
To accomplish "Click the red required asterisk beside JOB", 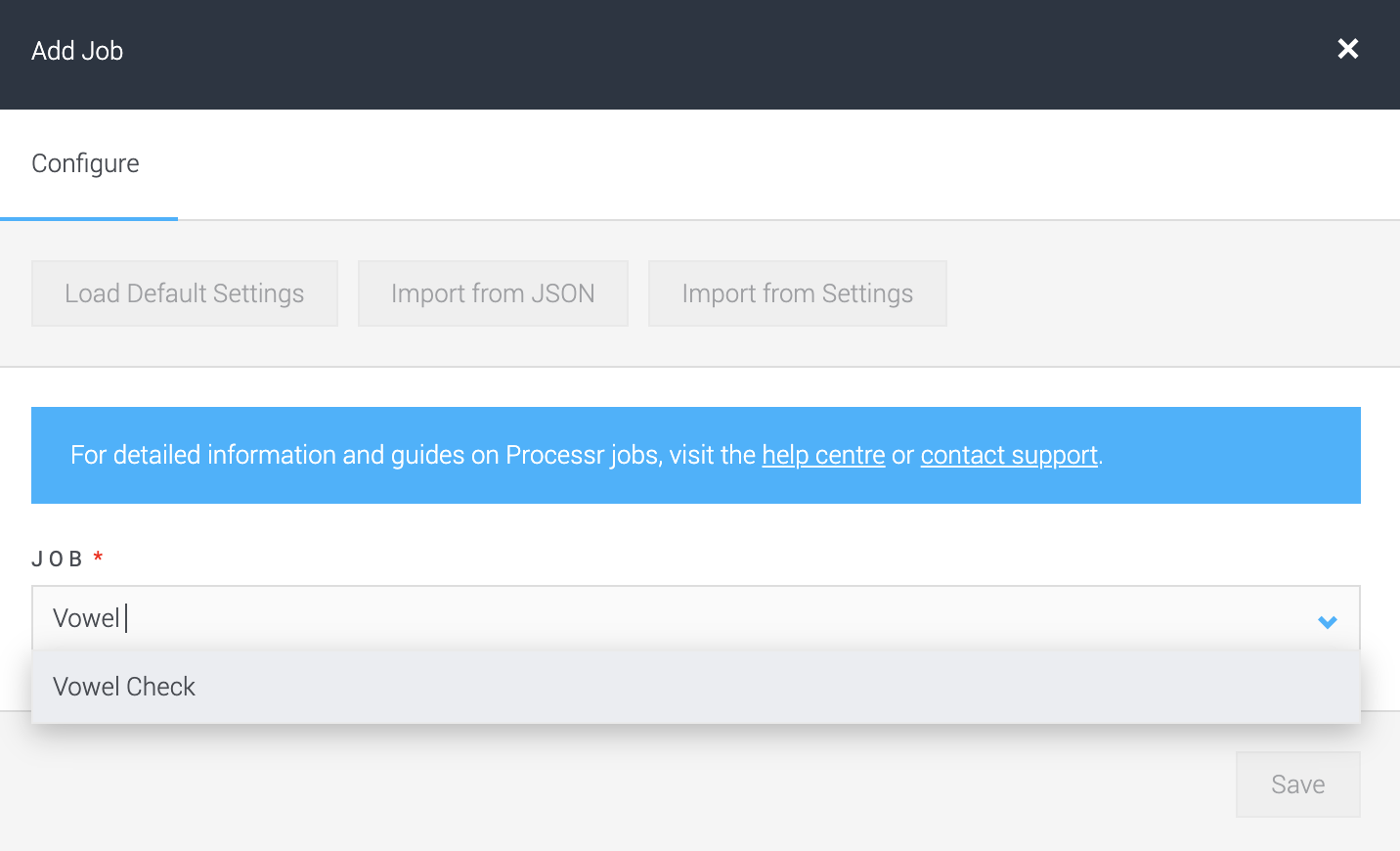I will (x=98, y=558).
